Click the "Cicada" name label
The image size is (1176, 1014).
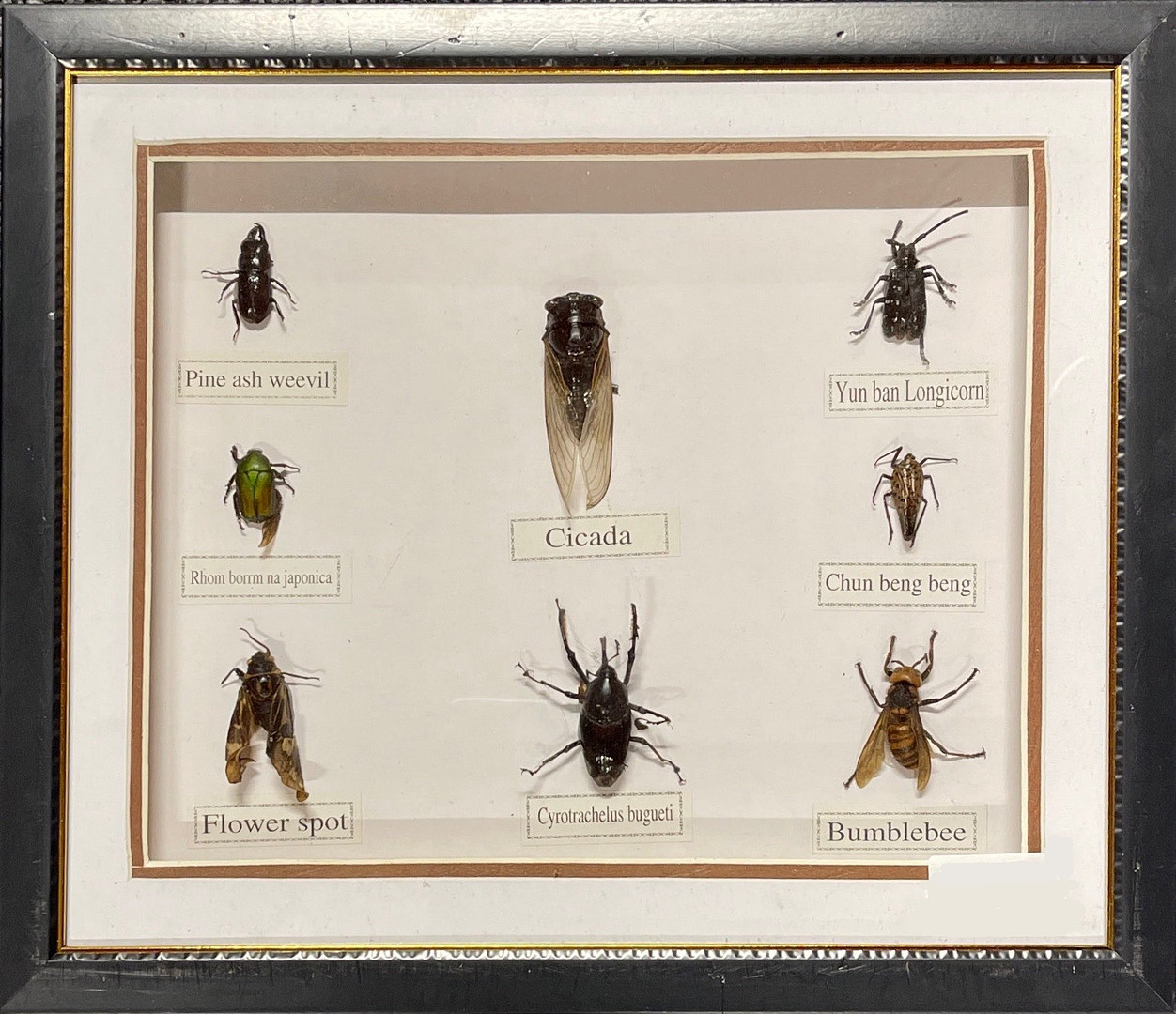click(588, 537)
